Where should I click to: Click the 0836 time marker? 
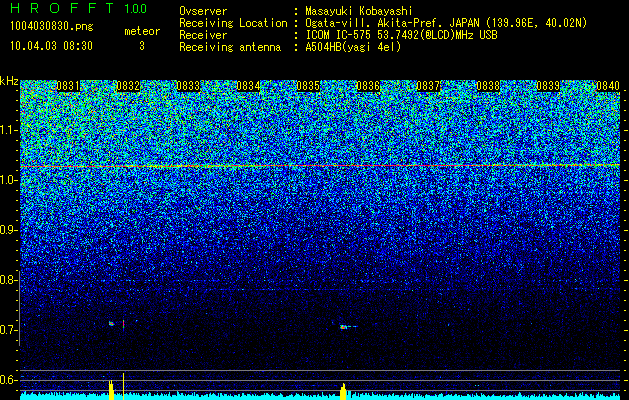[368, 86]
